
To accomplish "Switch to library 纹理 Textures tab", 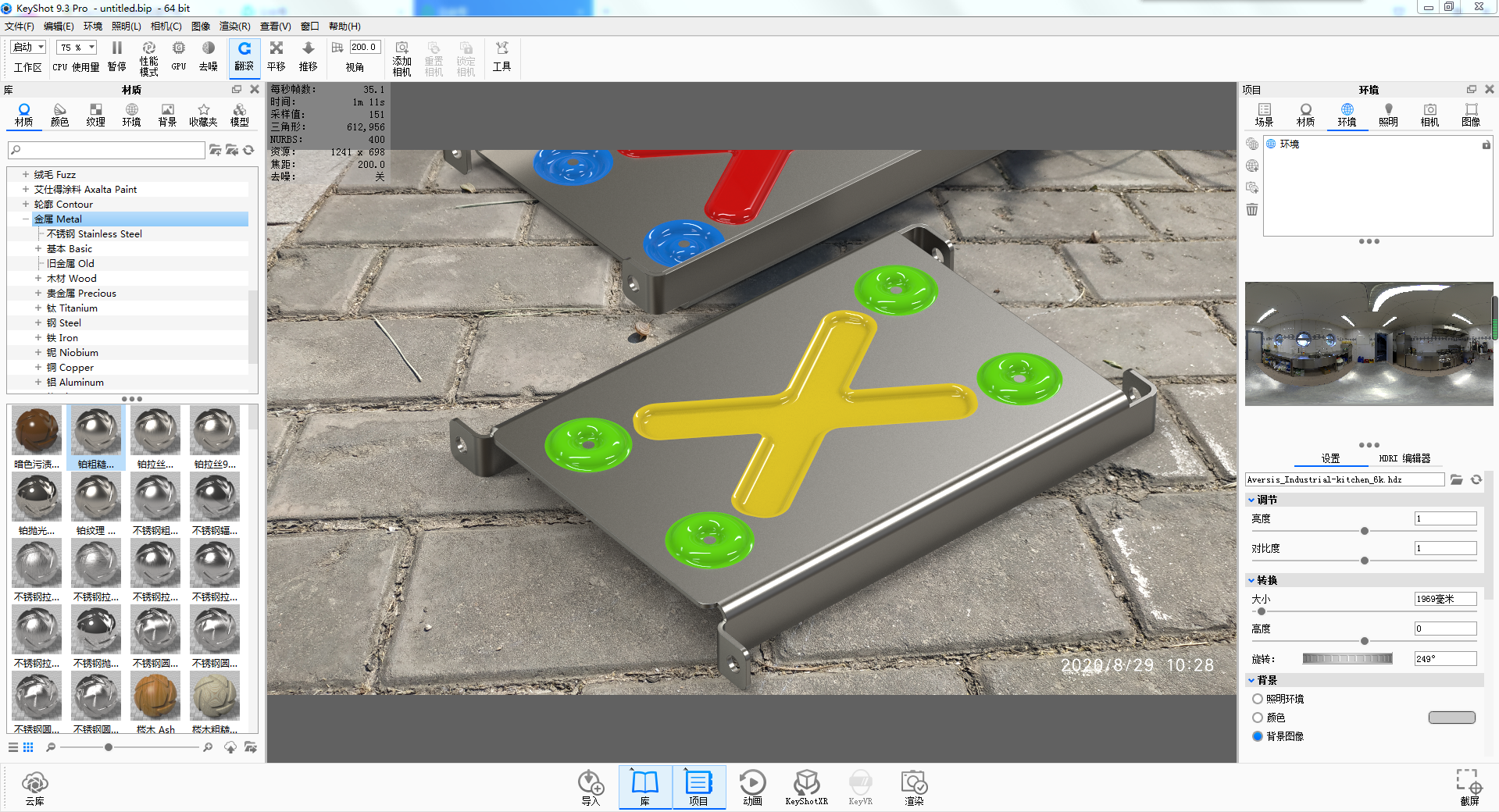I will click(96, 115).
